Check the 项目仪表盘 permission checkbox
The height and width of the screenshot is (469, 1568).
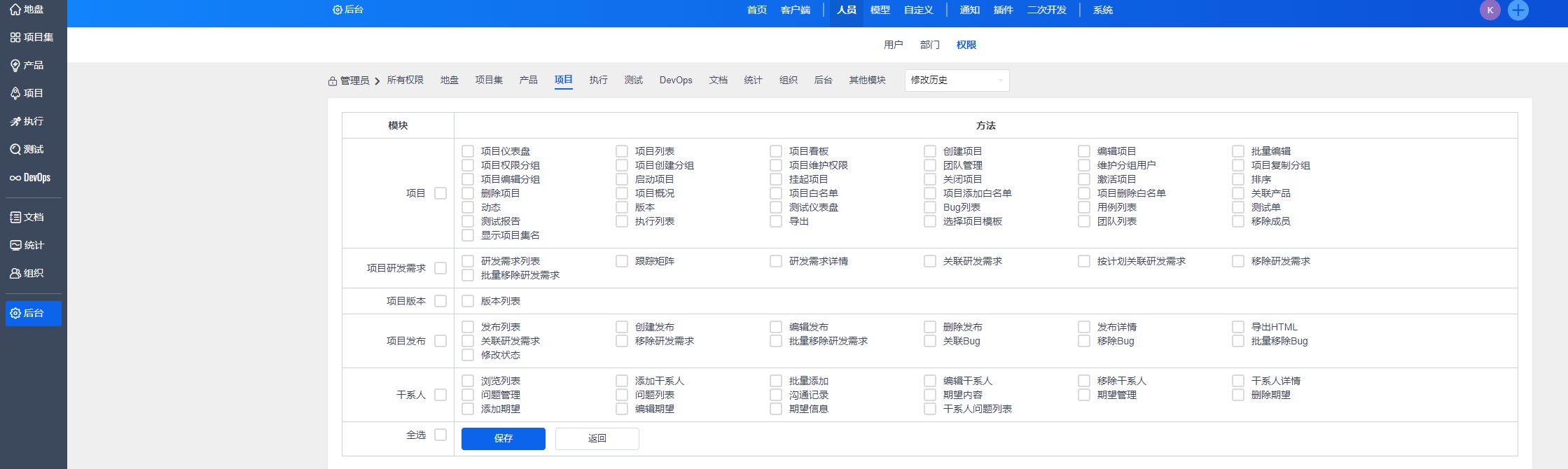468,151
